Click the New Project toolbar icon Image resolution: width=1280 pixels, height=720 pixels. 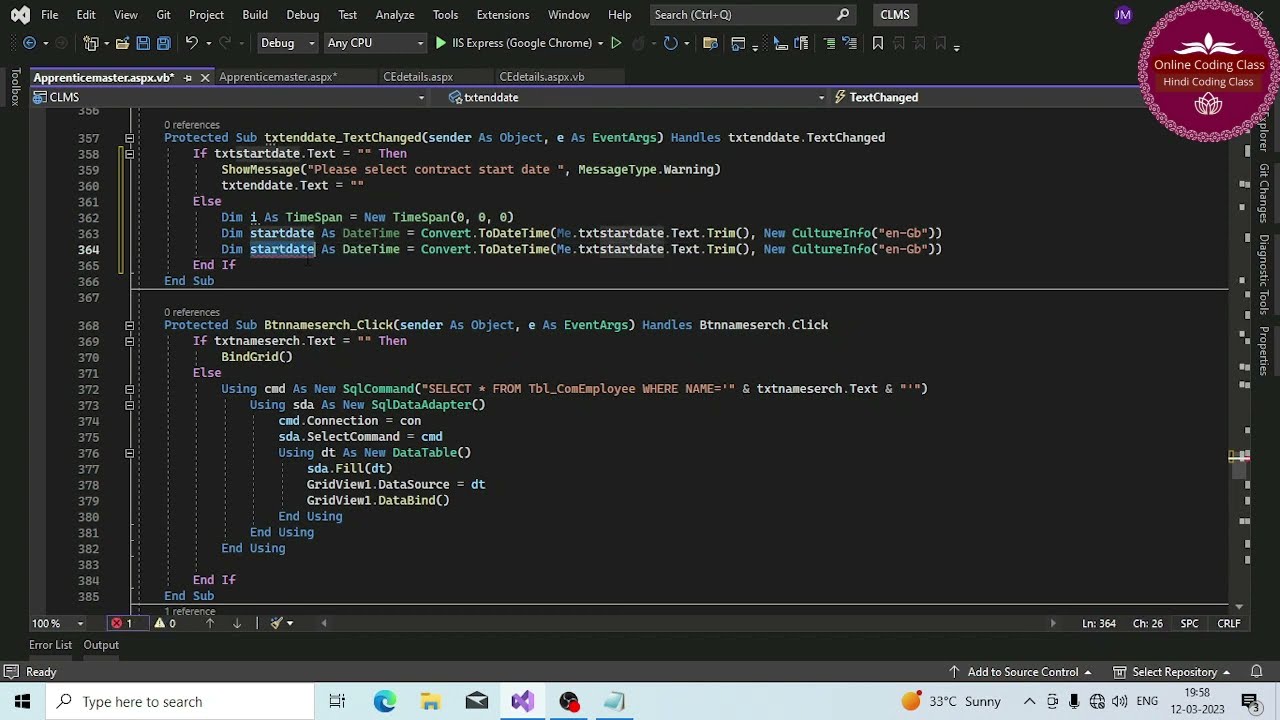tap(91, 43)
